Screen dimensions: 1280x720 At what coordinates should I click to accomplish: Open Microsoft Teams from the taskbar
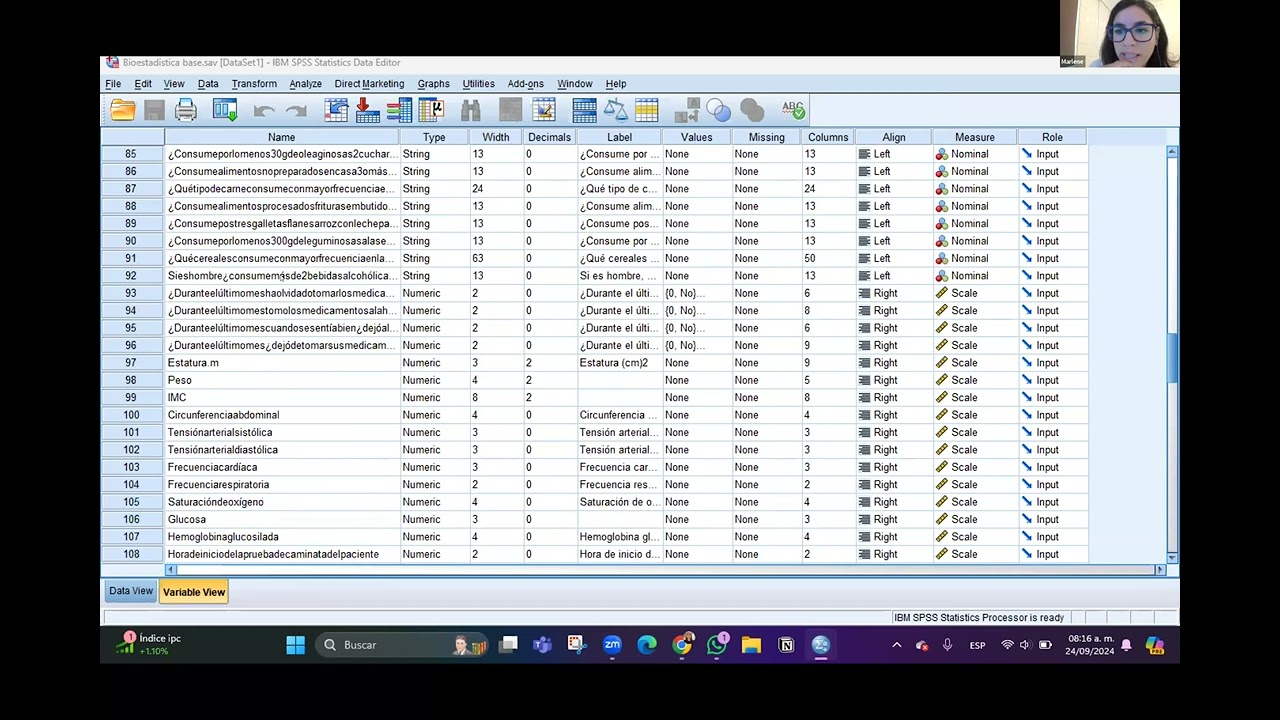[x=542, y=645]
